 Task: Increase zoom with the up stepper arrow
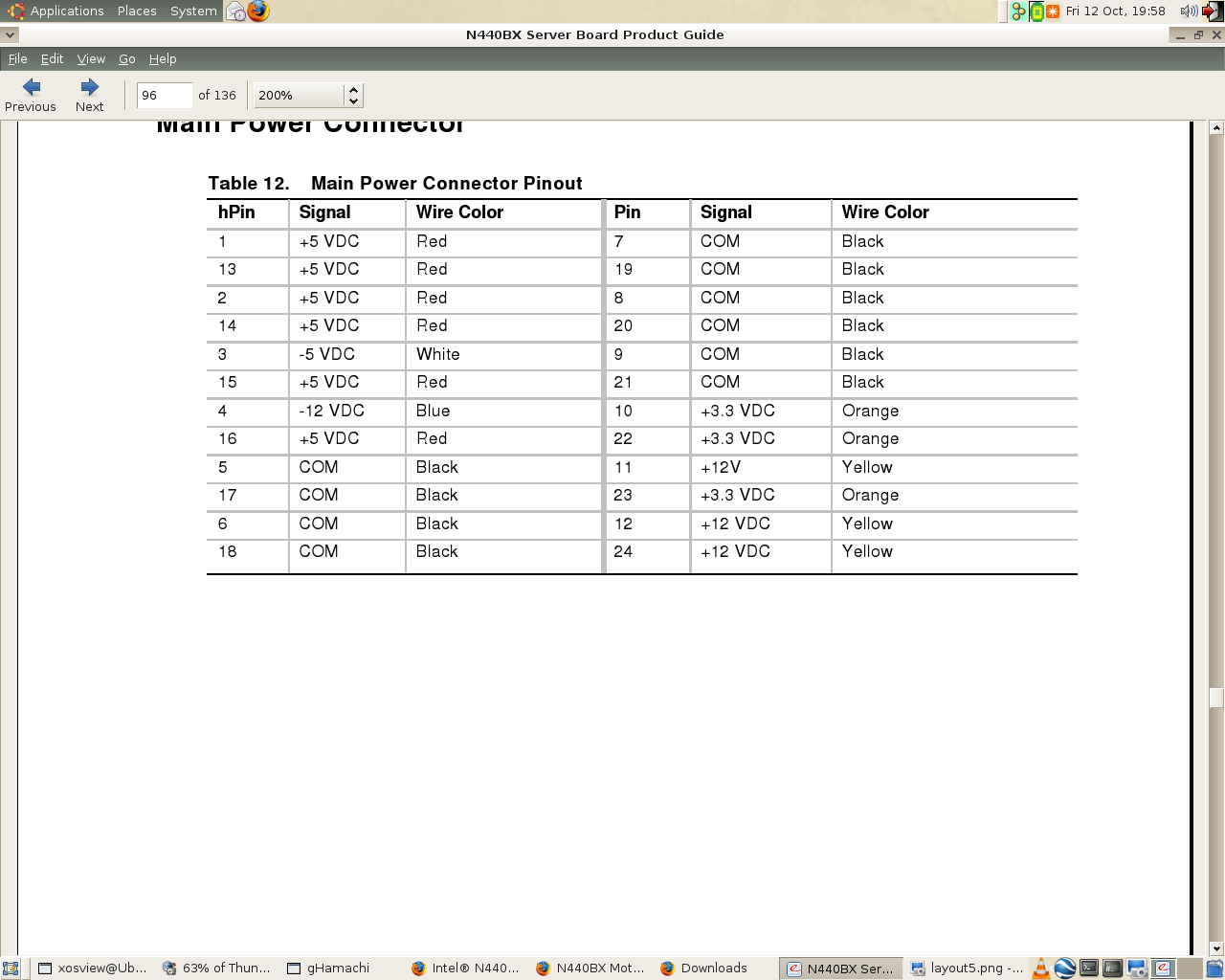[x=354, y=90]
